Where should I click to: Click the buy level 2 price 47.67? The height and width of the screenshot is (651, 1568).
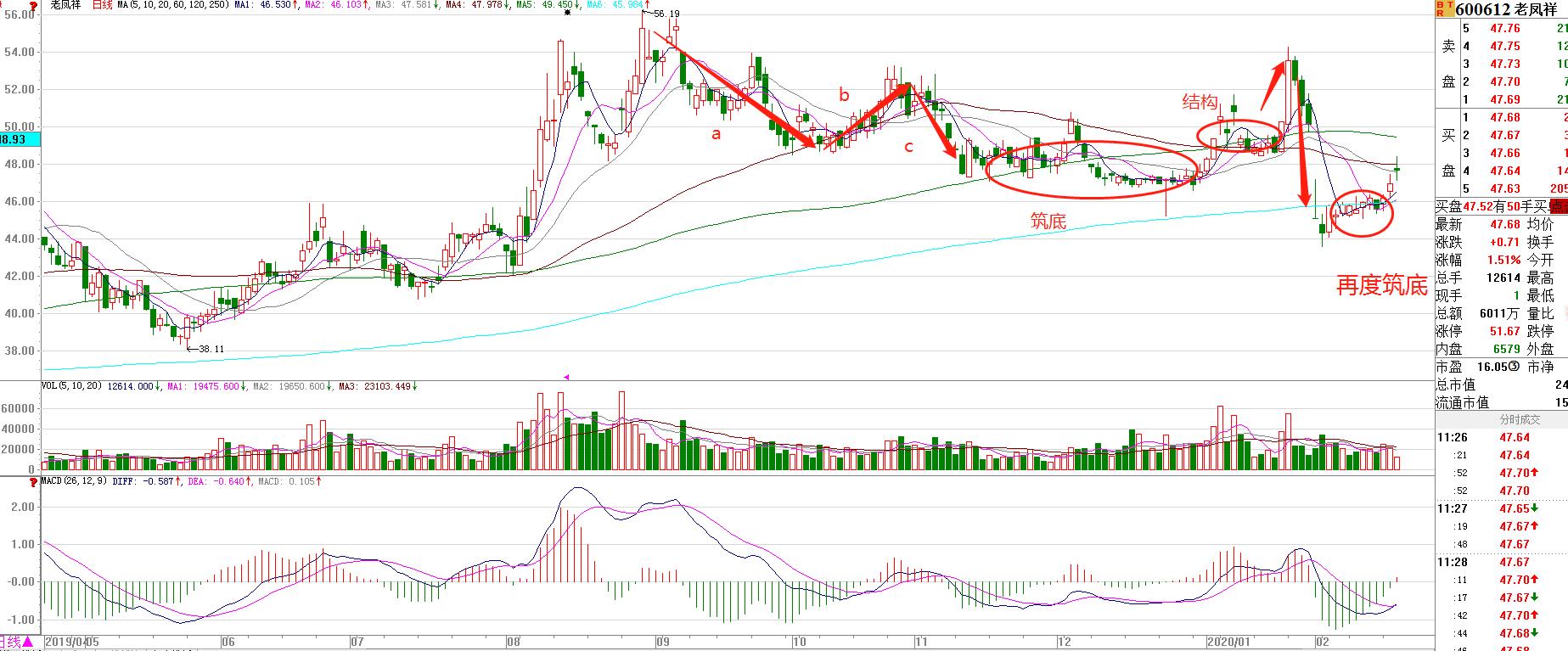(1504, 135)
